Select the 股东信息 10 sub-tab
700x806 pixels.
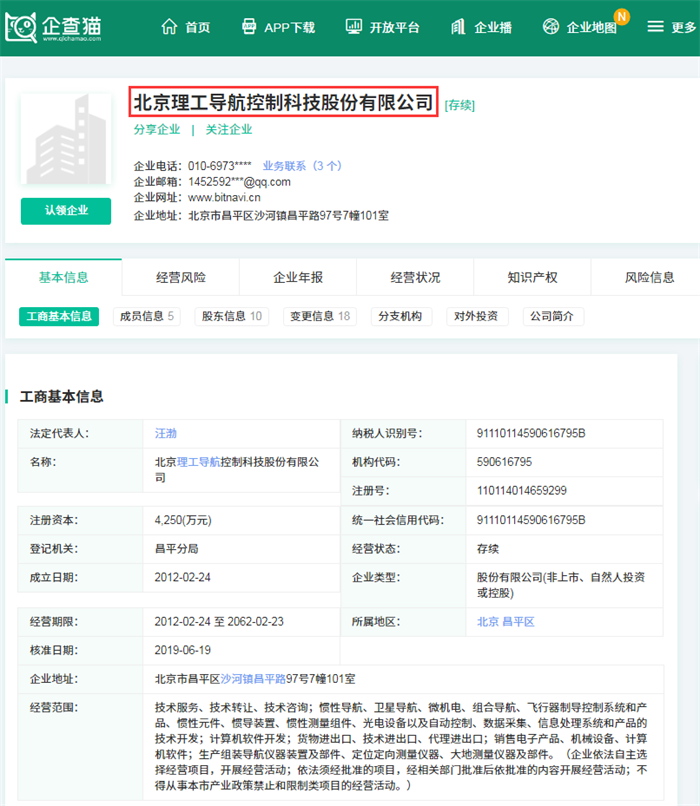click(232, 316)
